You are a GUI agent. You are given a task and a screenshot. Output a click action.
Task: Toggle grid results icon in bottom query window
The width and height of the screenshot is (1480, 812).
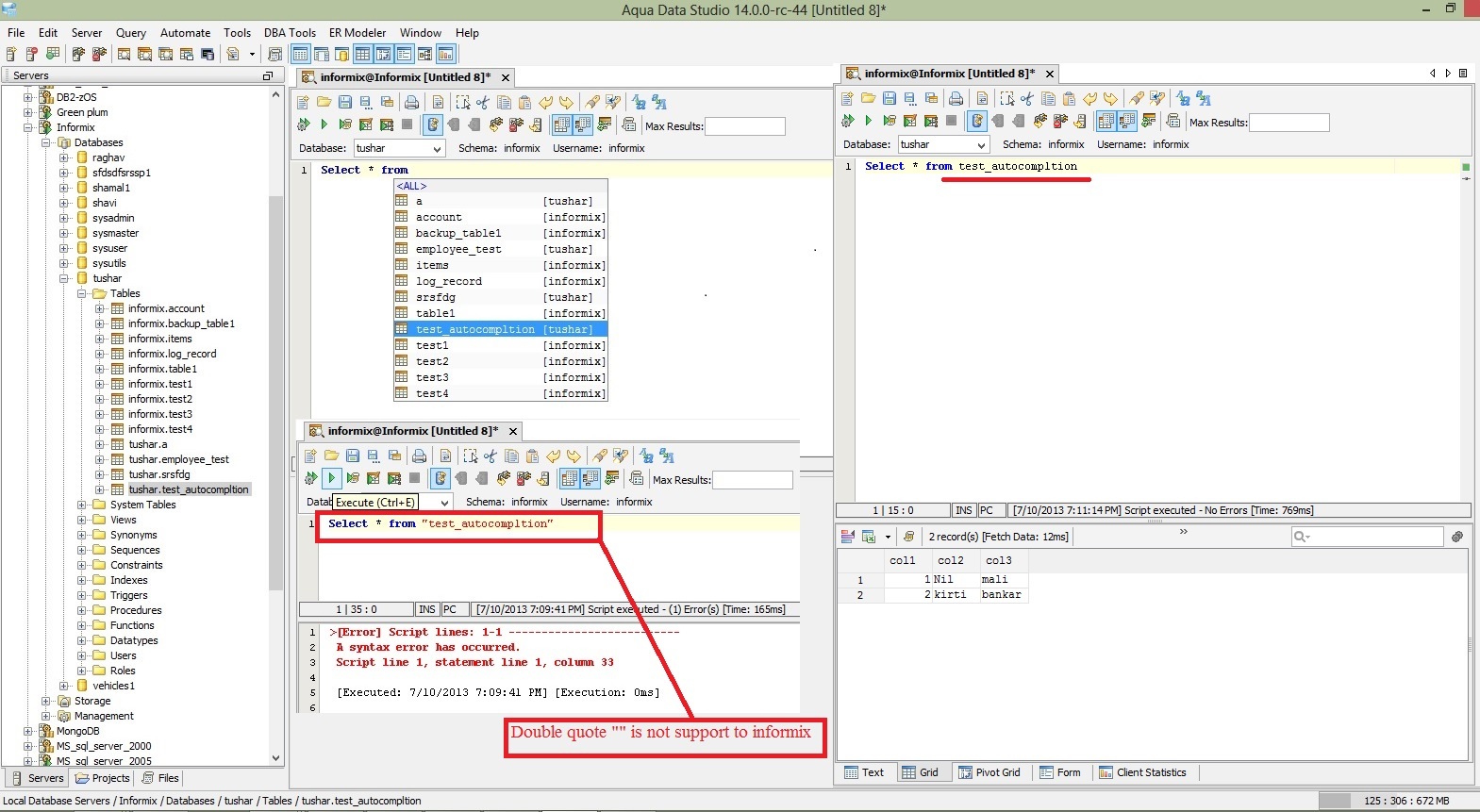click(570, 478)
